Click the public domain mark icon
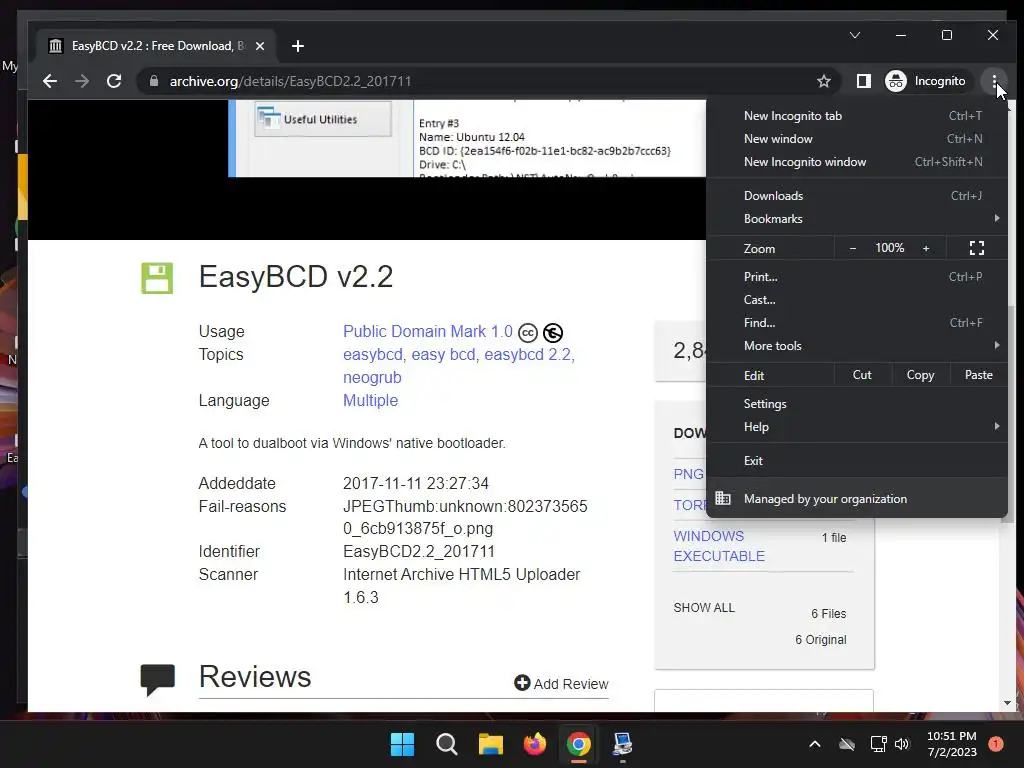This screenshot has width=1024, height=768. point(552,333)
